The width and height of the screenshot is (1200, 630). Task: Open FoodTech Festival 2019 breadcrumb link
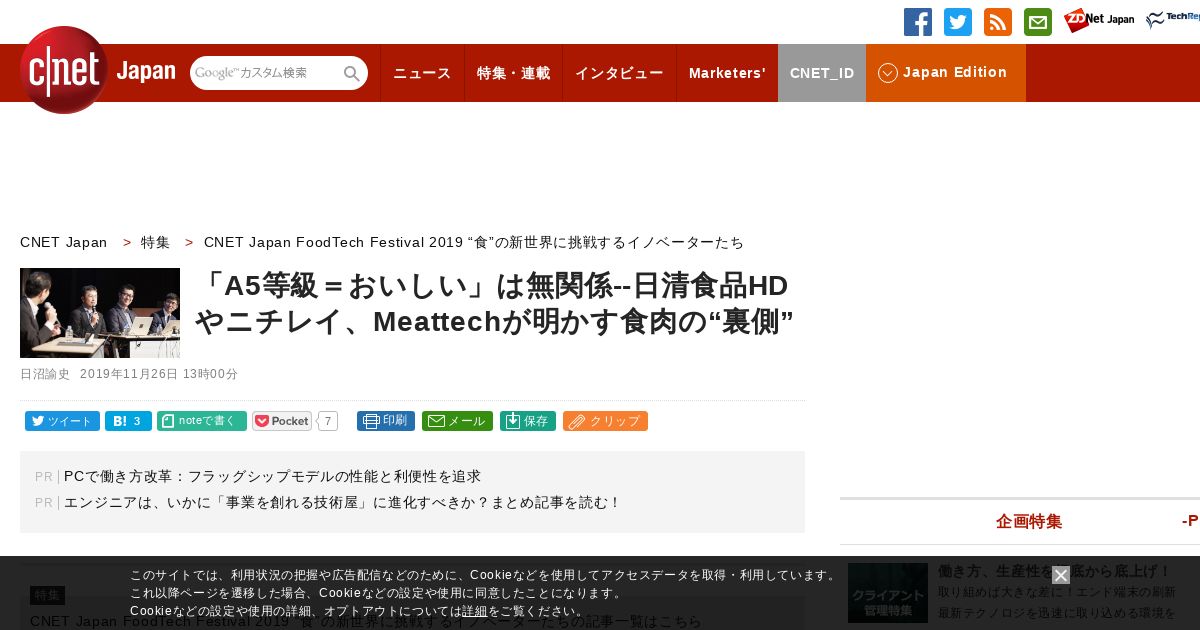click(x=474, y=242)
